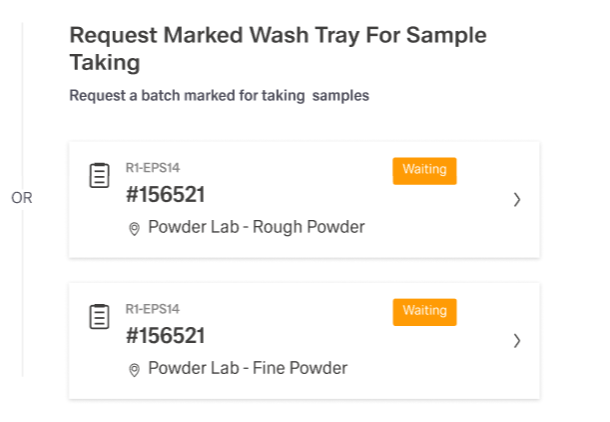Click location pin beside Fine Powder
610x422 pixels.
click(x=134, y=369)
